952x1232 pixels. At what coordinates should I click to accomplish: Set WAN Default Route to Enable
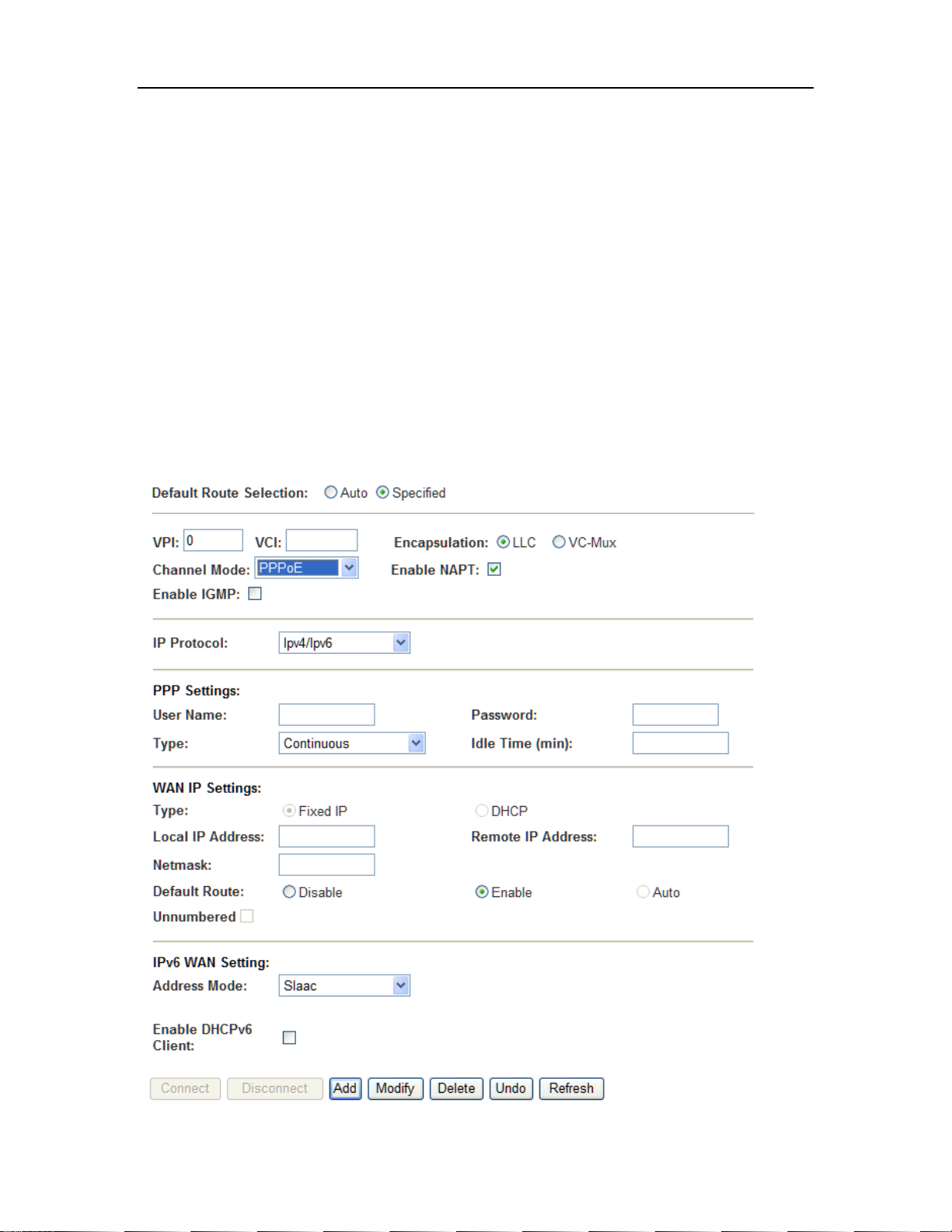482,892
